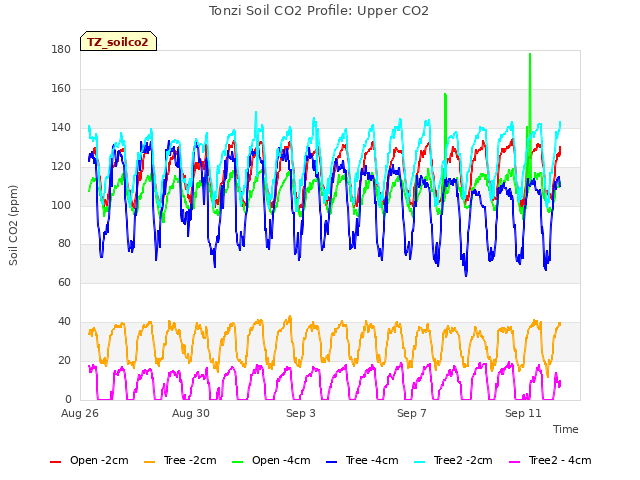The height and width of the screenshot is (480, 640).
Task: Toggle the Tree2 -2cm legend entry
Action: (453, 460)
